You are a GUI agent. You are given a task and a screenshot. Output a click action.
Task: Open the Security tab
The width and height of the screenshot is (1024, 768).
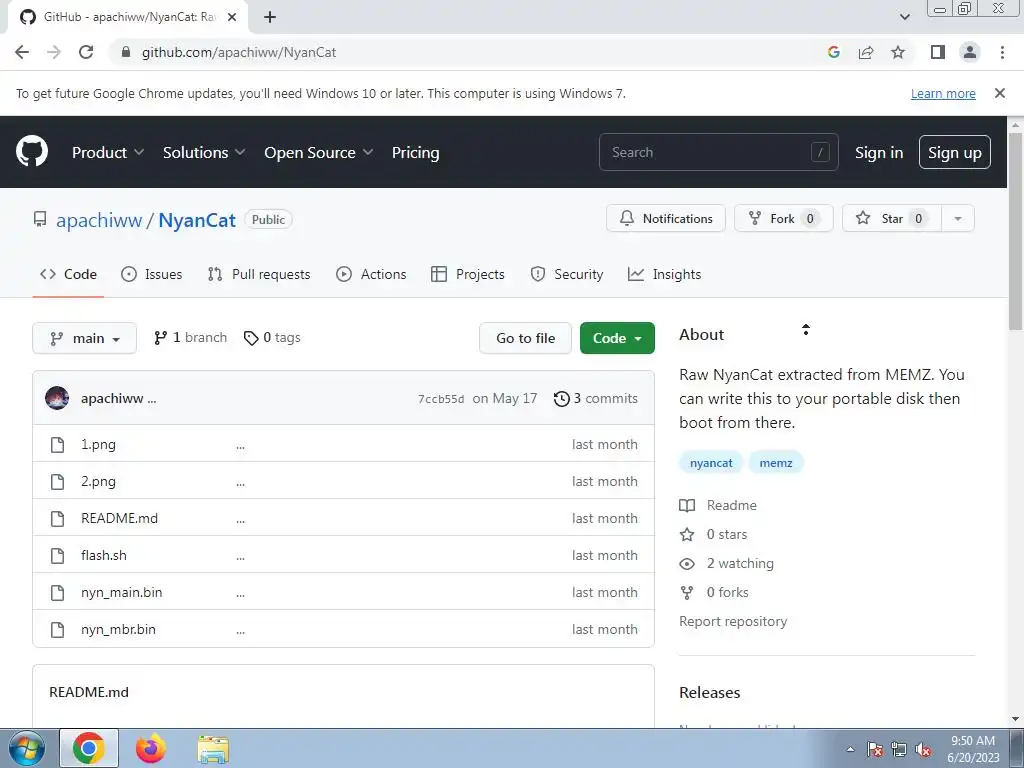click(x=566, y=274)
